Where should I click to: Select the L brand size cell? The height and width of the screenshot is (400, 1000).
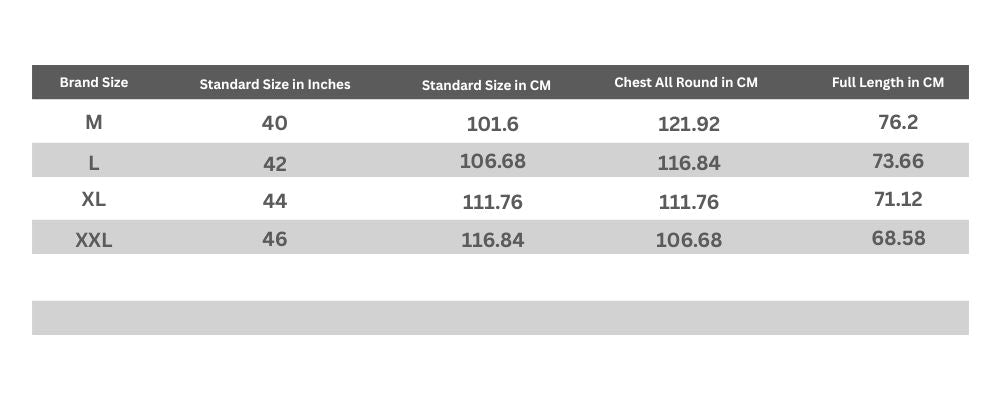94,163
